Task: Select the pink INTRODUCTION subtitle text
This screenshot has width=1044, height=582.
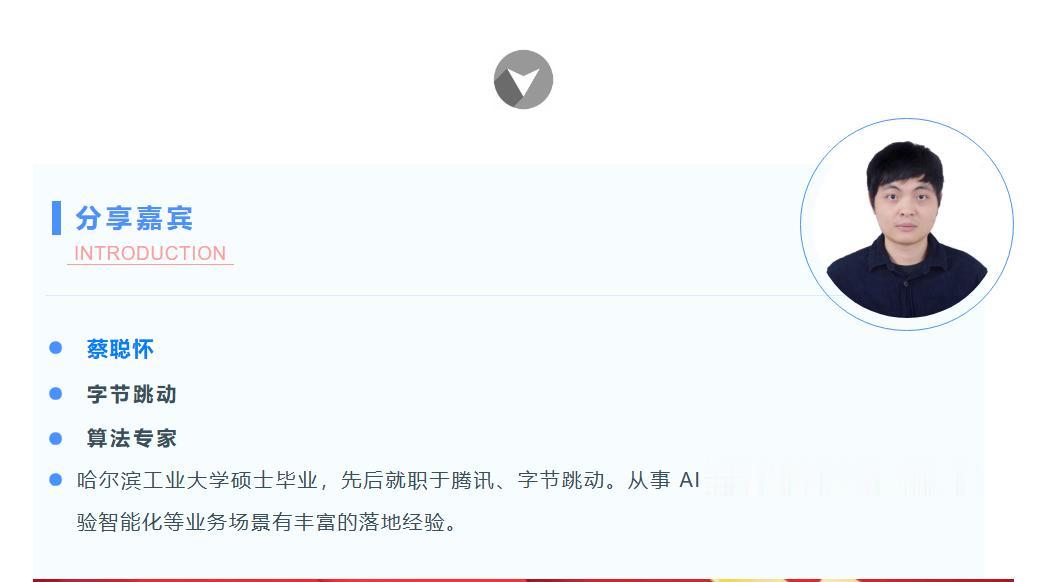Action: [150, 253]
